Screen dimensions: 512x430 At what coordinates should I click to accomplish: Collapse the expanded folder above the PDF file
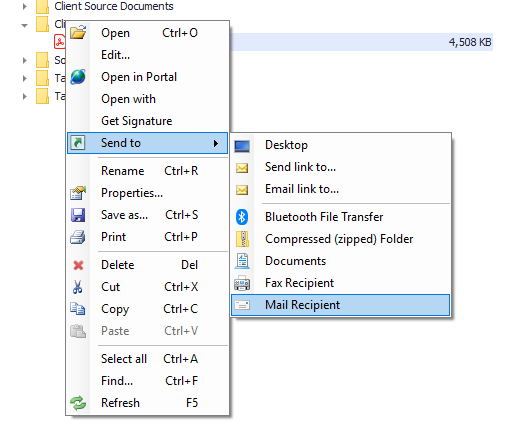(x=24, y=25)
